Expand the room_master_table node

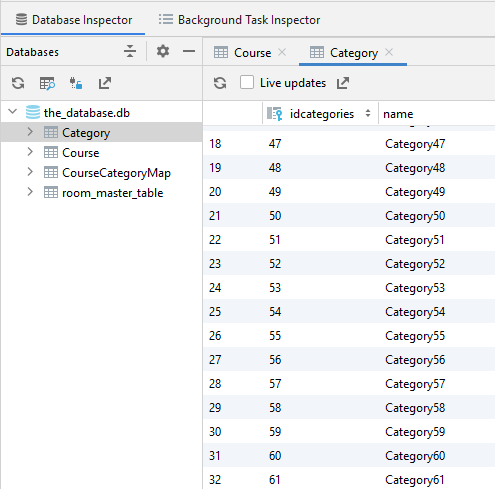[x=30, y=192]
